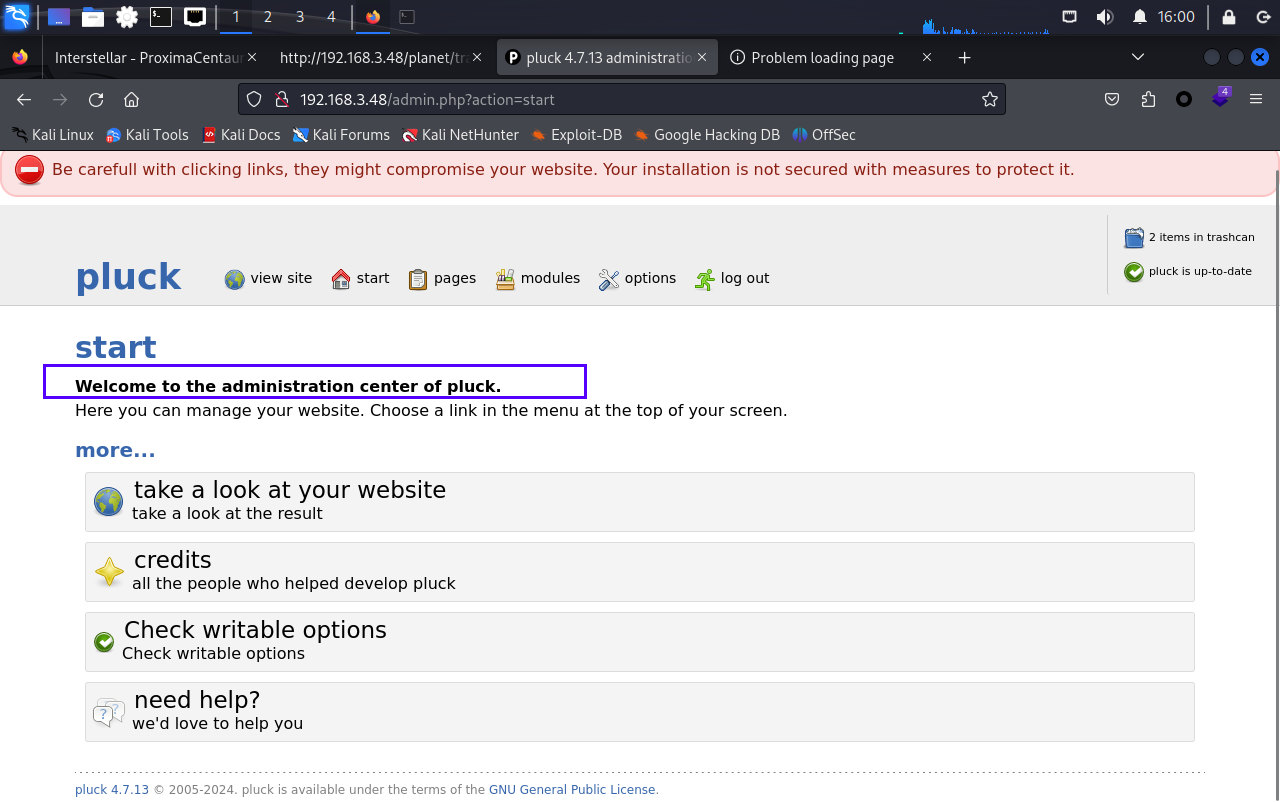The image size is (1280, 802).
Task: Open Exploit-DB bookmark
Action: [x=577, y=134]
